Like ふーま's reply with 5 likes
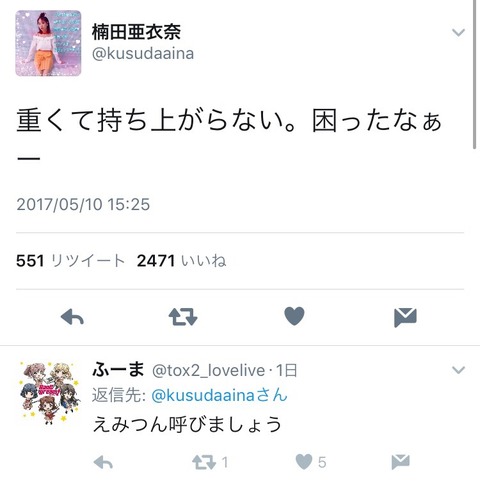Image resolution: width=480 pixels, height=481 pixels. (311, 462)
